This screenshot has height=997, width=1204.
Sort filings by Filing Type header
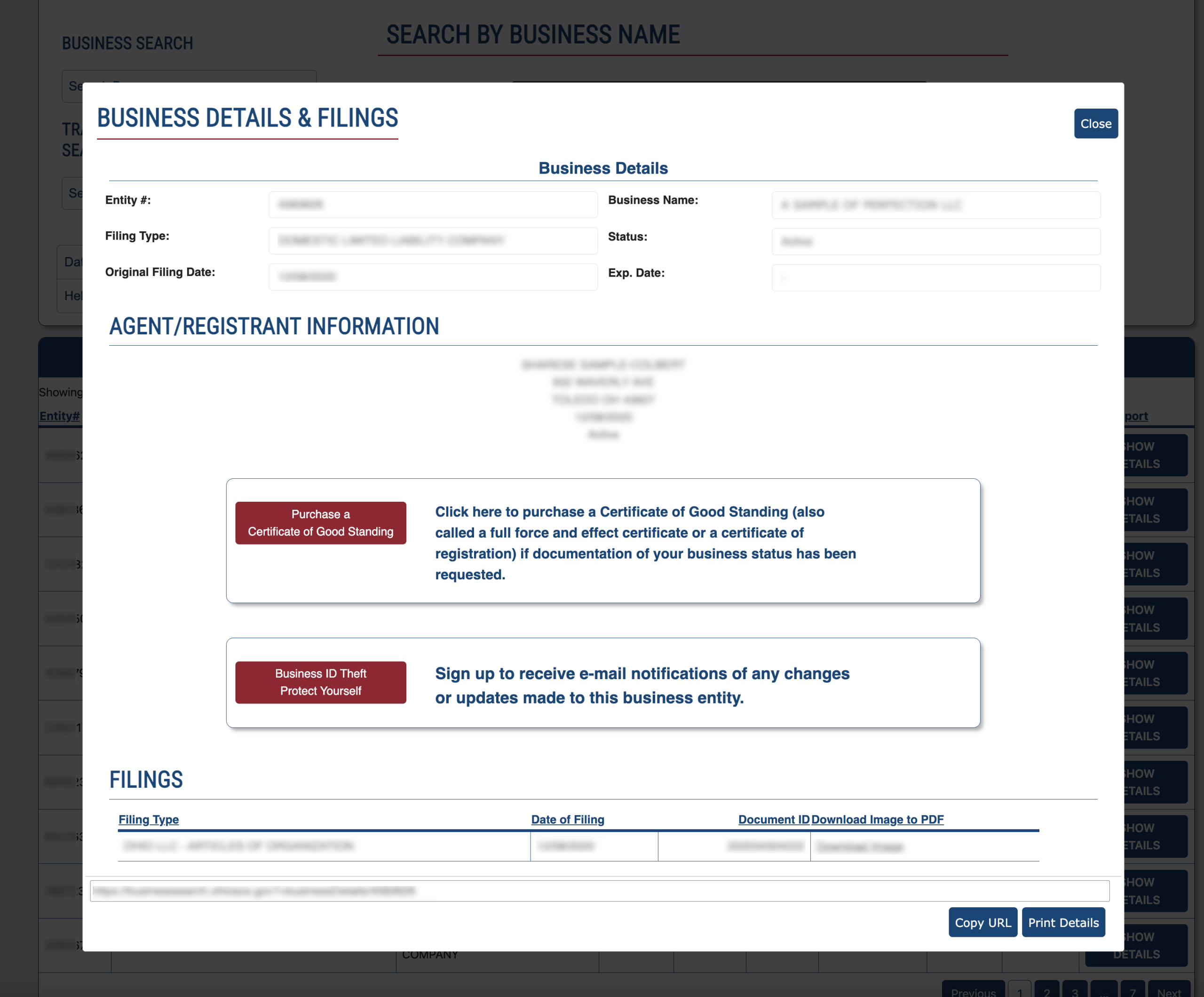point(149,819)
